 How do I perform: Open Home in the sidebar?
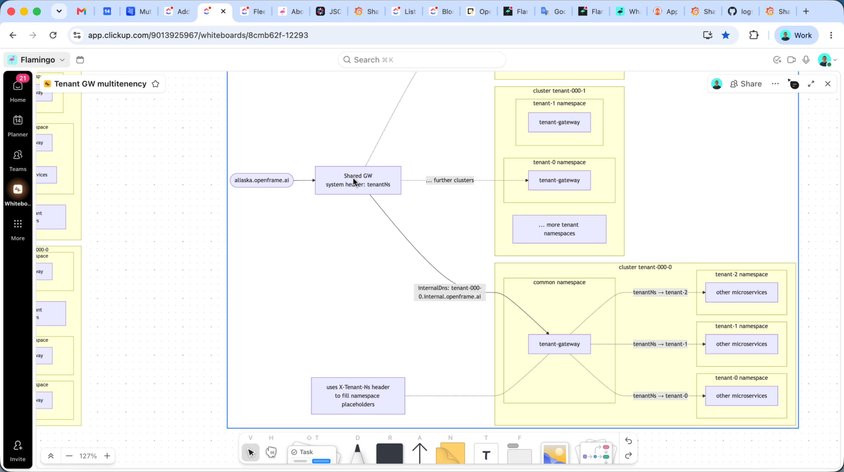18,89
